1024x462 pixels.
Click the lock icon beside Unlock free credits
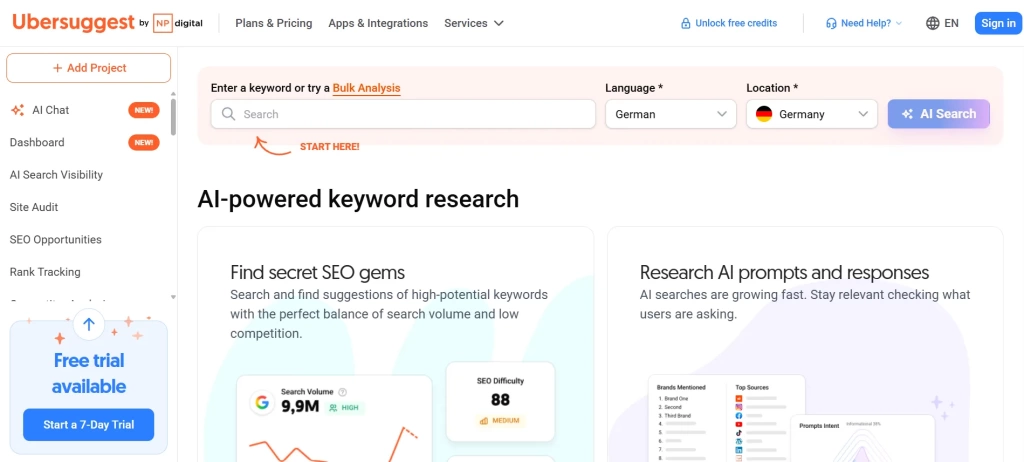coord(686,24)
